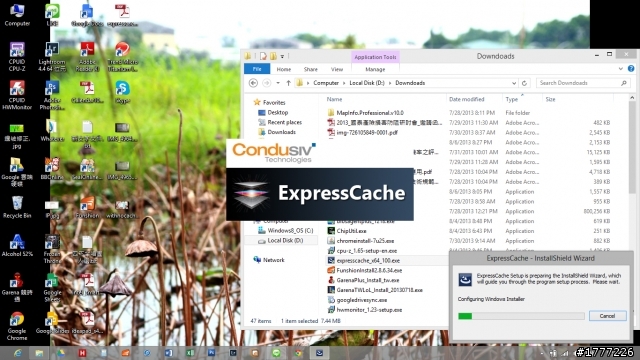Click the Chrome icon on the taskbar
Viewport: 640px width, 360px height.
[x=298, y=353]
